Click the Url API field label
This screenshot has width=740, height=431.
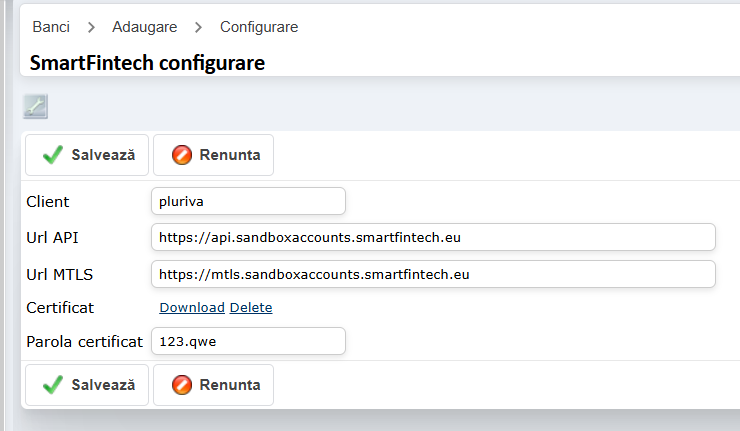coord(54,237)
